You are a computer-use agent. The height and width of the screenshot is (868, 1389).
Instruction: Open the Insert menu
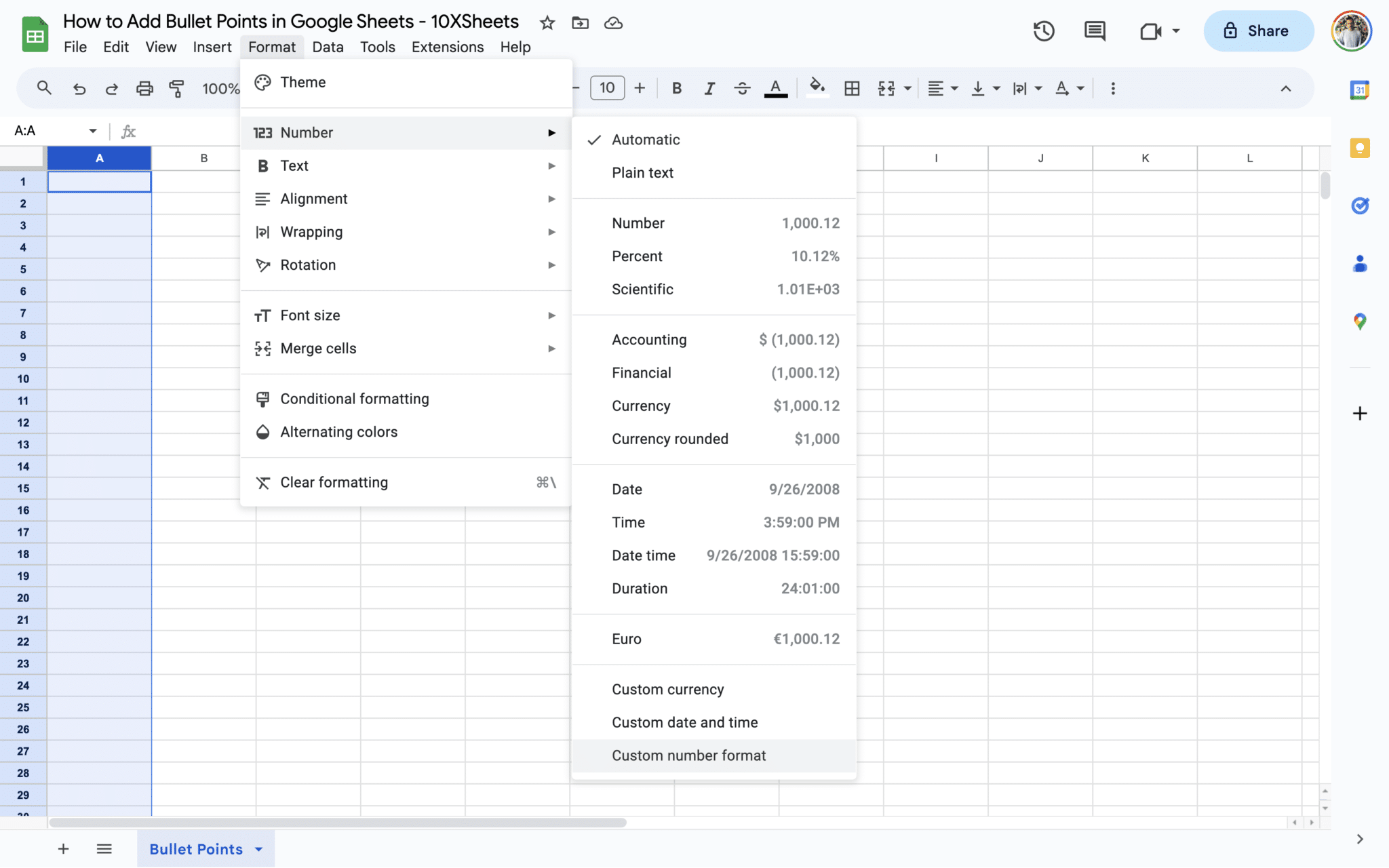pos(212,47)
